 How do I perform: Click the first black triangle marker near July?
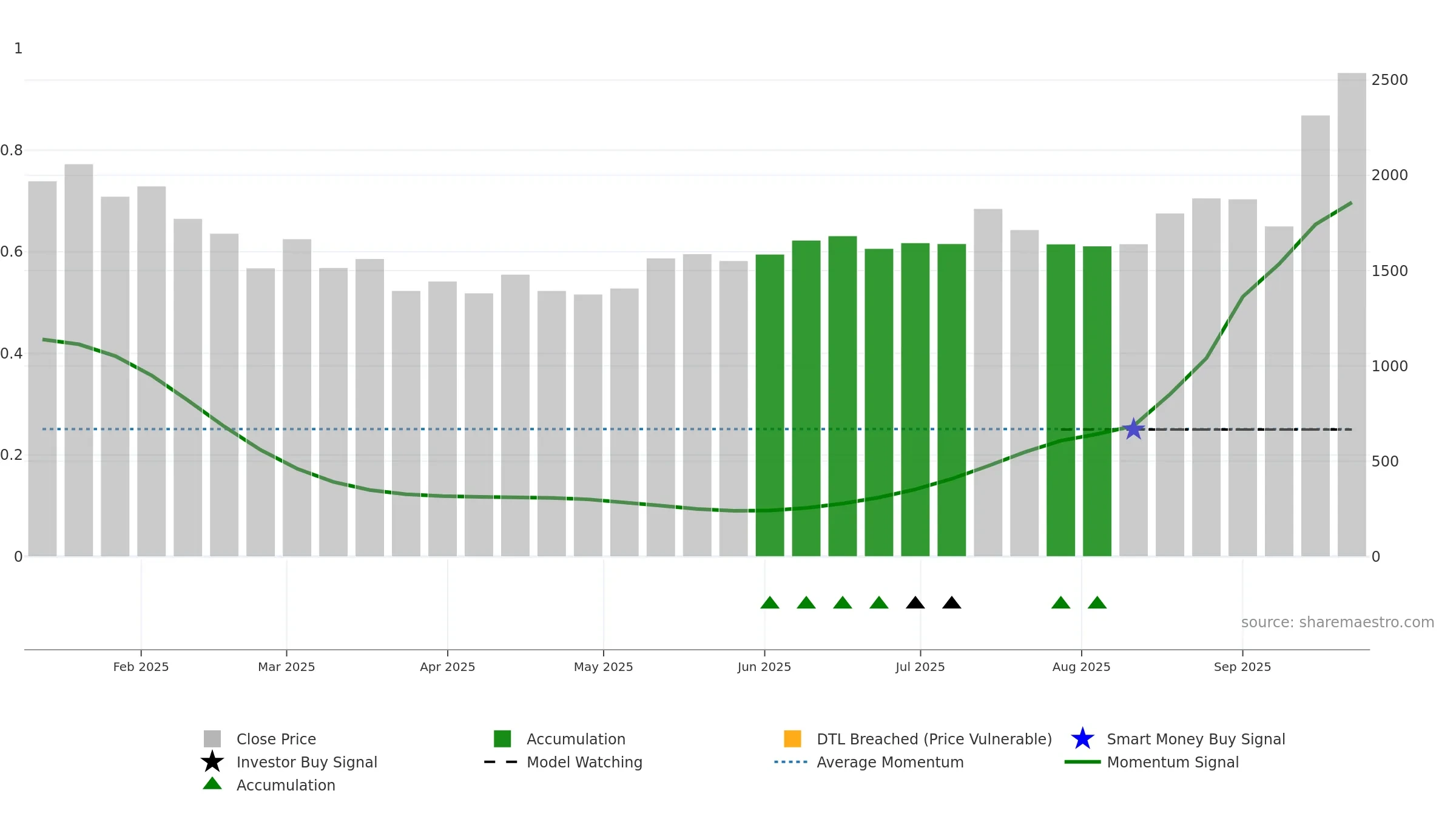[915, 602]
